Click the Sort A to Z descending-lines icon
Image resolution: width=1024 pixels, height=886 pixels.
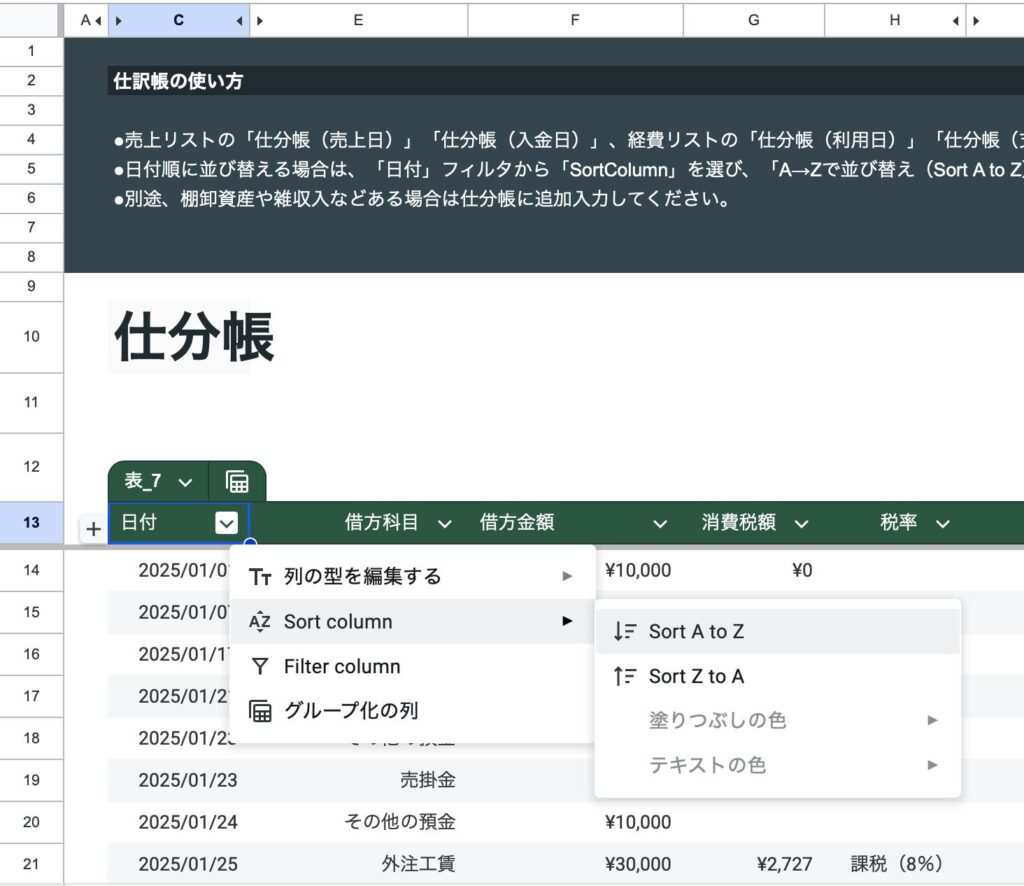(x=624, y=631)
